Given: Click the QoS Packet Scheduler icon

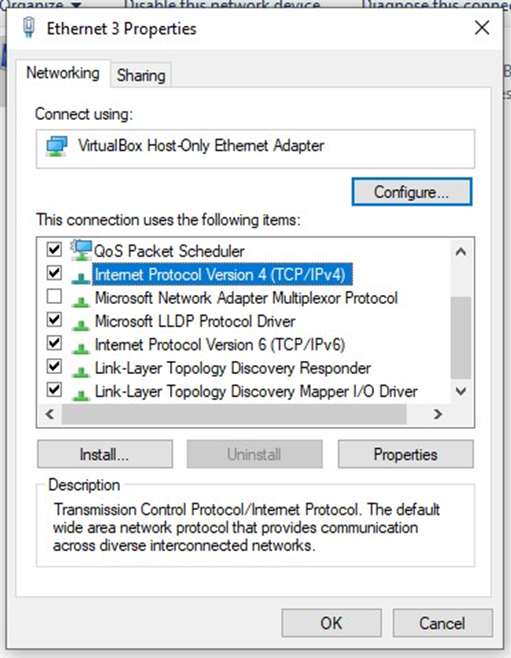Looking at the screenshot, I should [81, 250].
